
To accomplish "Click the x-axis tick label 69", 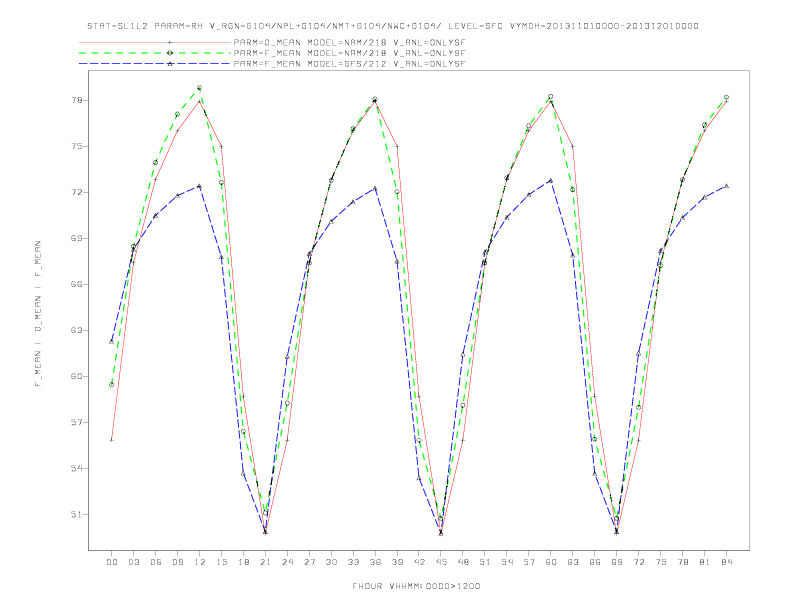I will pos(617,562).
